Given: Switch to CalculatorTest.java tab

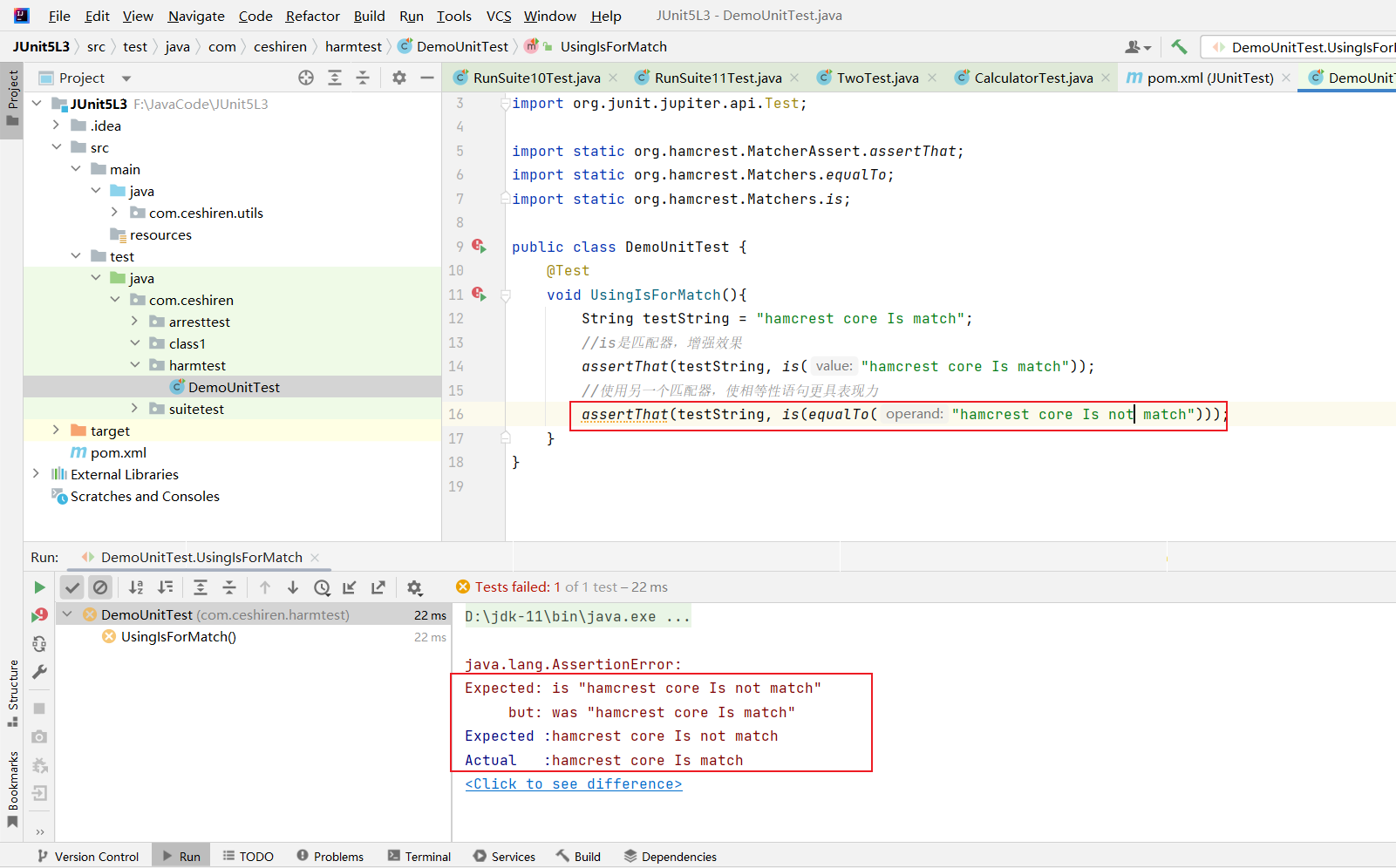Looking at the screenshot, I should click(1032, 78).
